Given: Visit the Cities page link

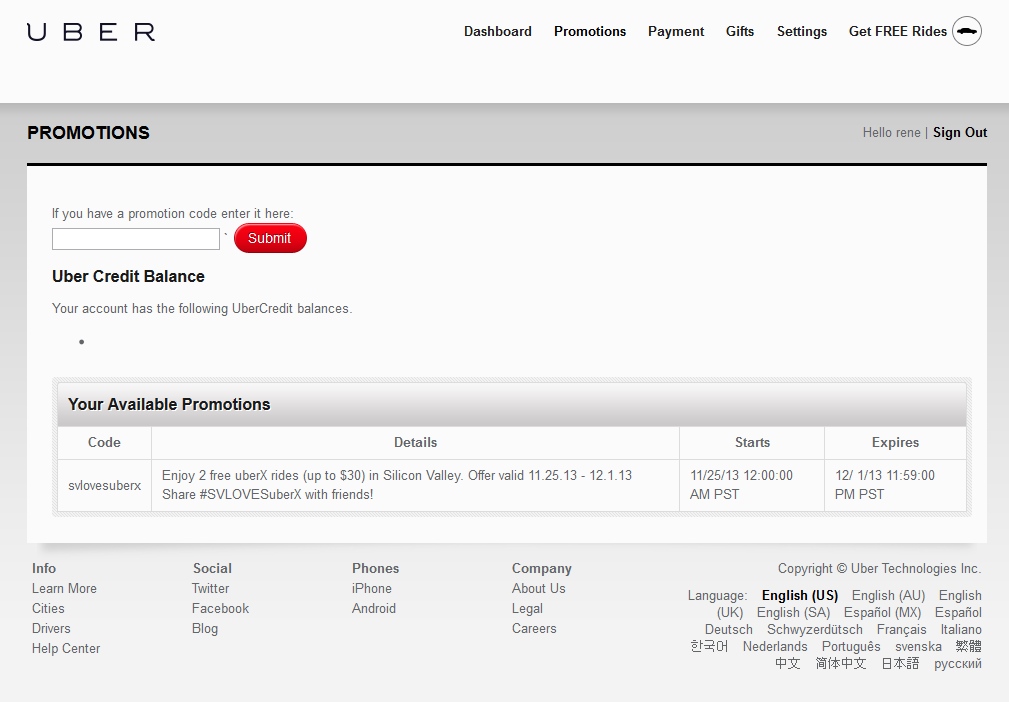Looking at the screenshot, I should coord(48,608).
